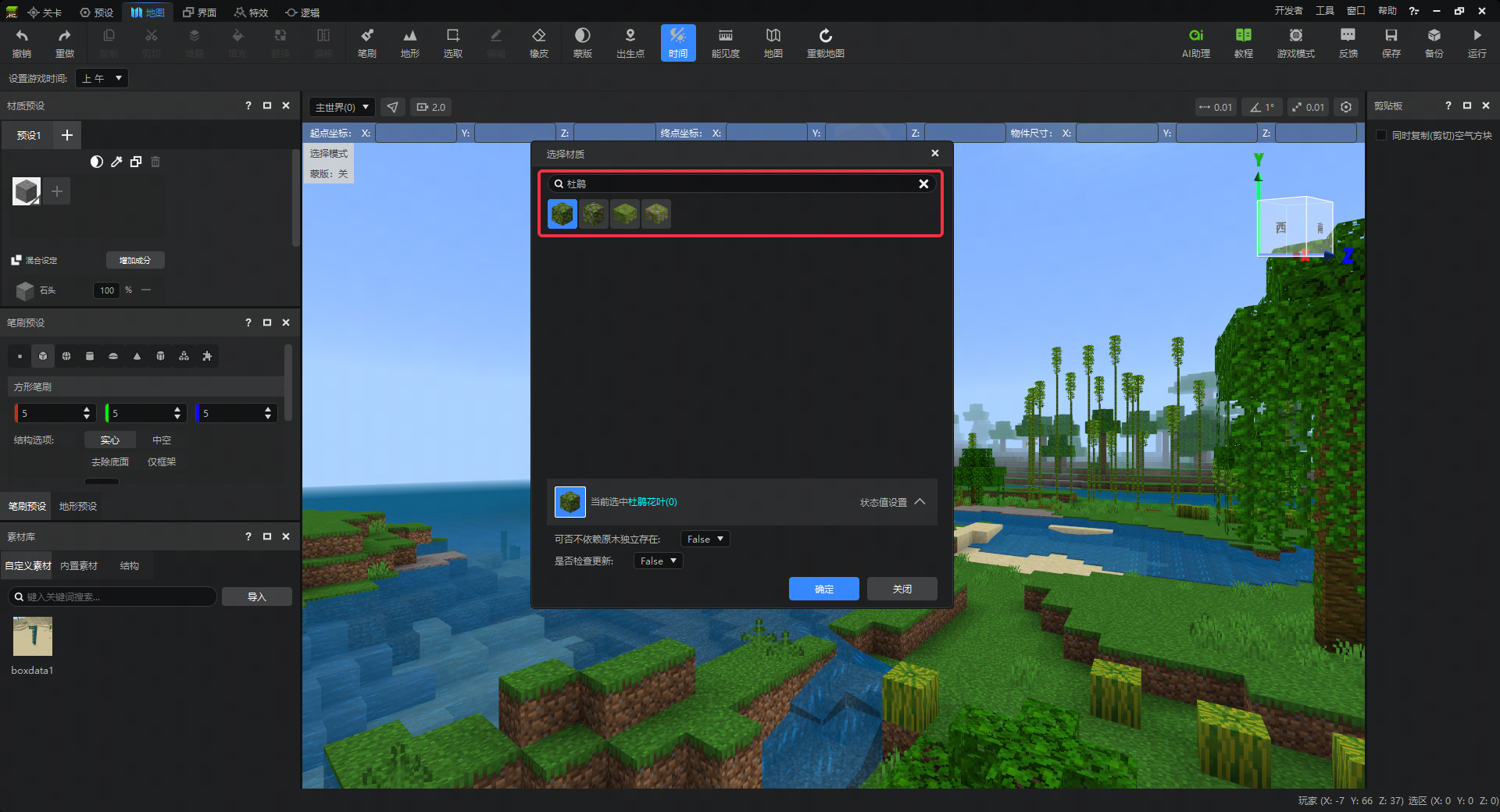Screen dimensions: 1500x812
Task: Select the fourth flowering azalea block swatch
Action: pos(656,213)
